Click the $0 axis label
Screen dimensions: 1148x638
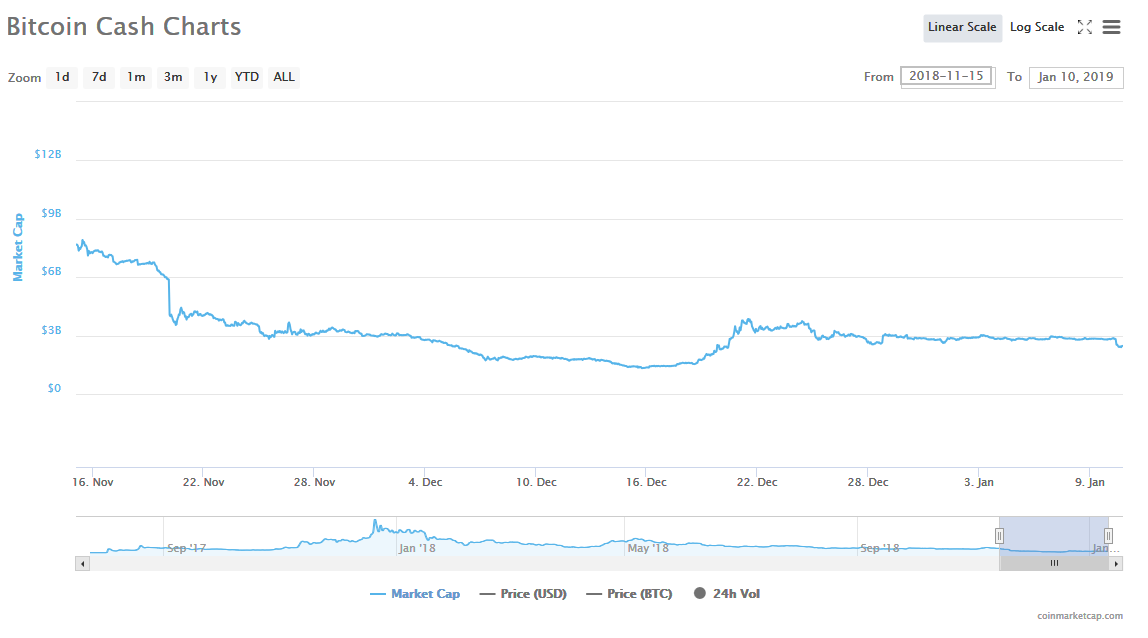click(54, 388)
